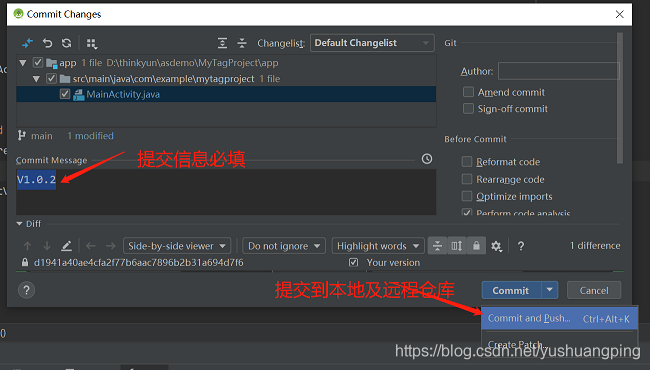This screenshot has height=370, width=650.
Task: Uncheck the MainActivity.java checkbox
Action: [65, 94]
